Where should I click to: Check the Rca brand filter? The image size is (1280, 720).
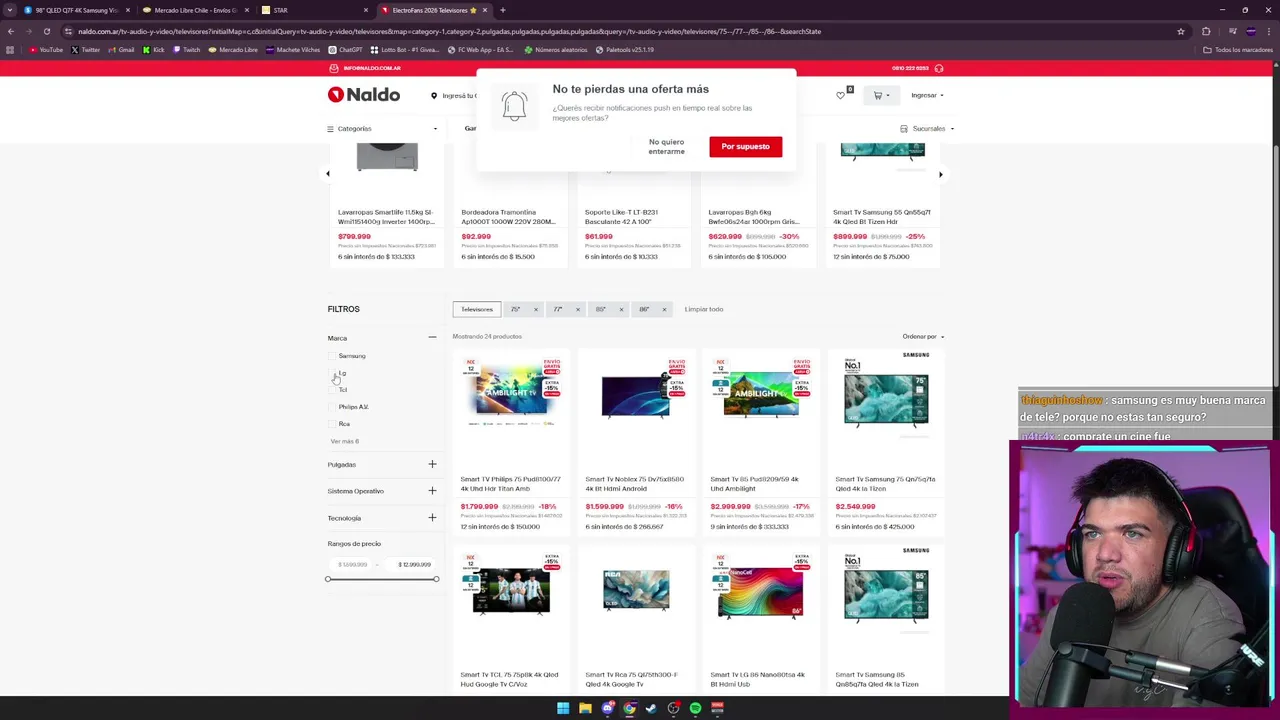click(333, 424)
